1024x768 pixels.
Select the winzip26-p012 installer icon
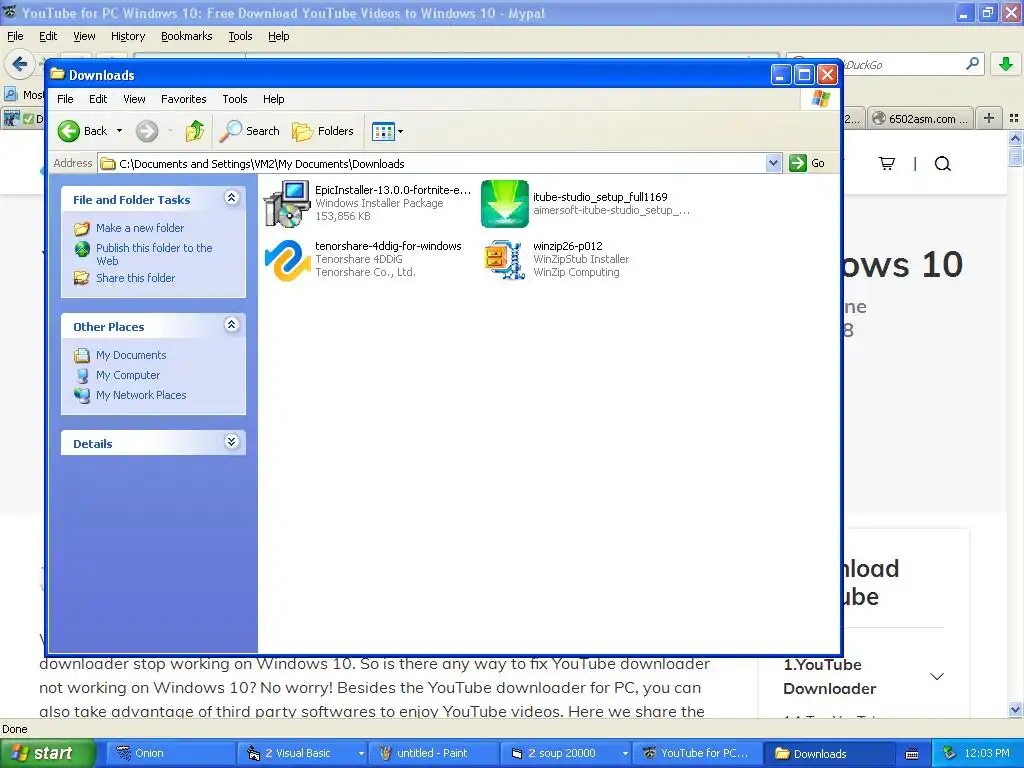(505, 260)
